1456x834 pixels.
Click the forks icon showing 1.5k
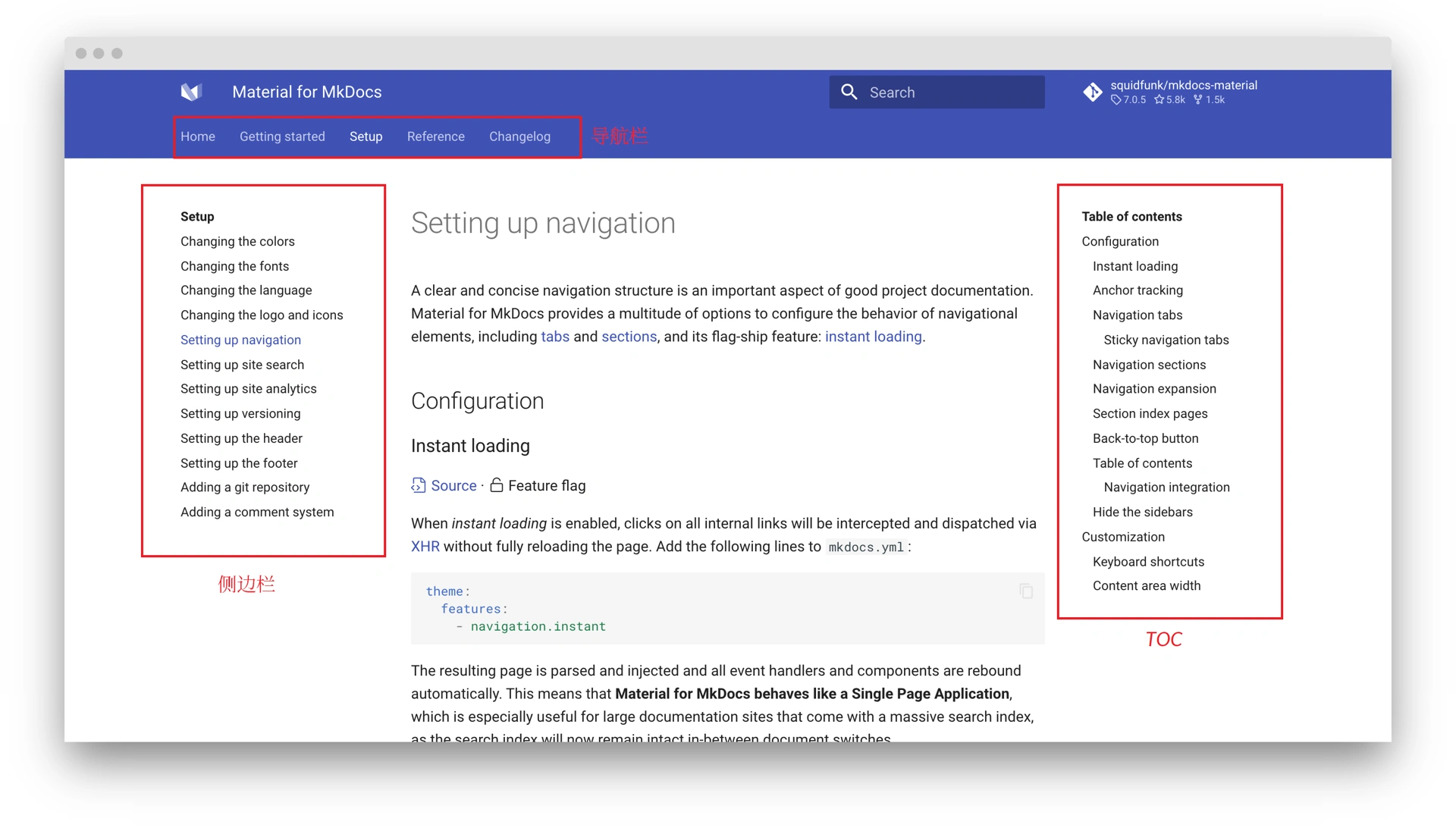pyautogui.click(x=1197, y=100)
